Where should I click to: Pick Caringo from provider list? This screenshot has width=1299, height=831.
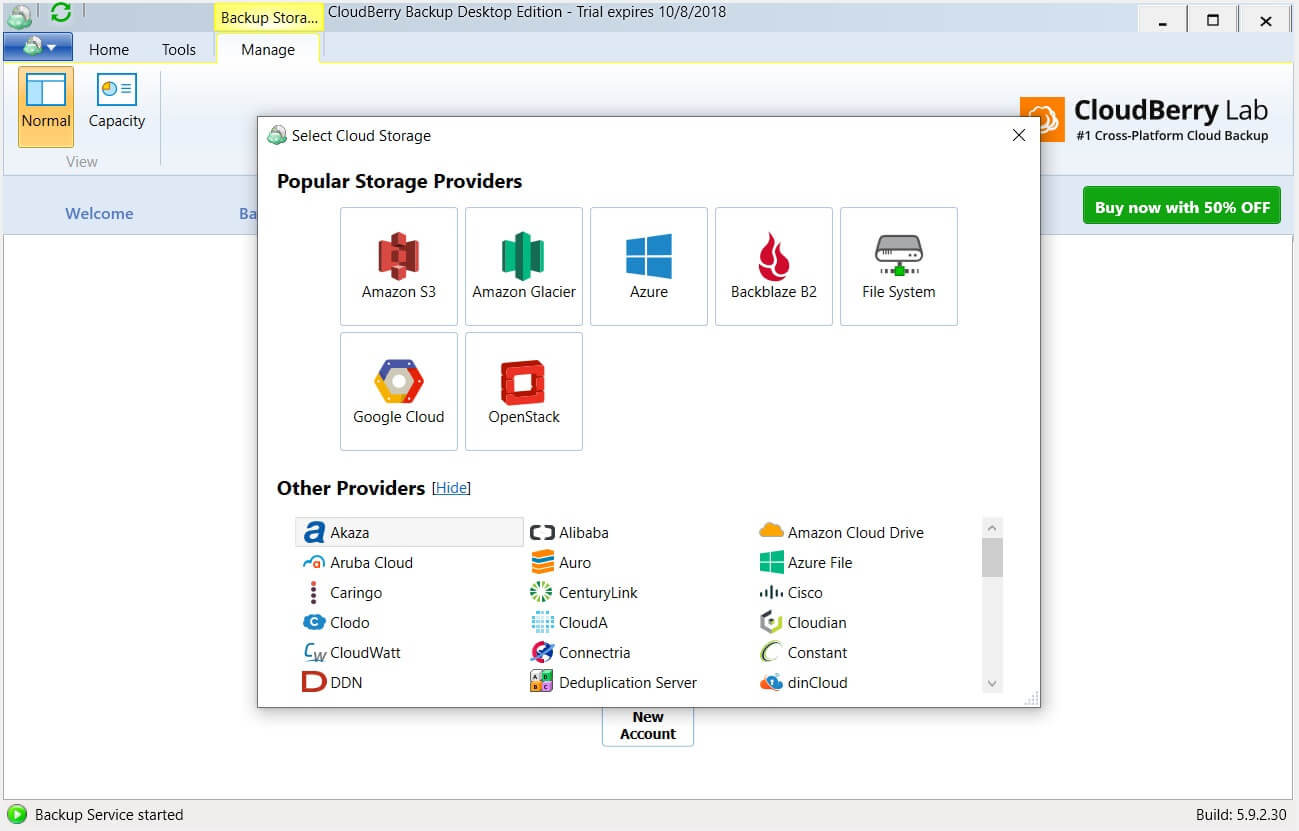(x=343, y=592)
